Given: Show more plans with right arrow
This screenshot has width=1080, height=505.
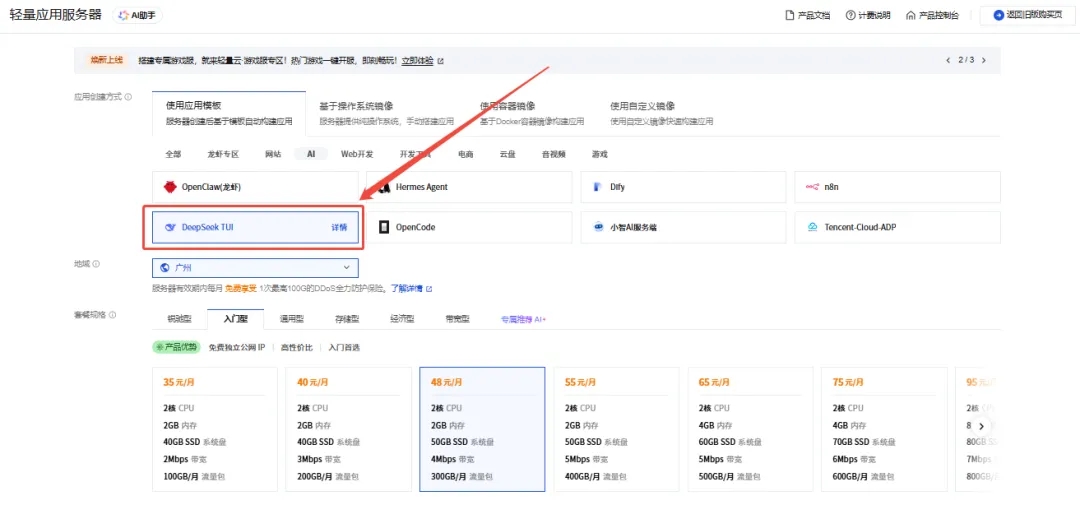Looking at the screenshot, I should (982, 426).
